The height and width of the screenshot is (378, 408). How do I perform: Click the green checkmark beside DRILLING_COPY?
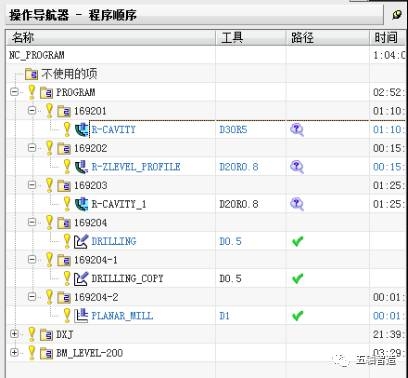coord(297,278)
